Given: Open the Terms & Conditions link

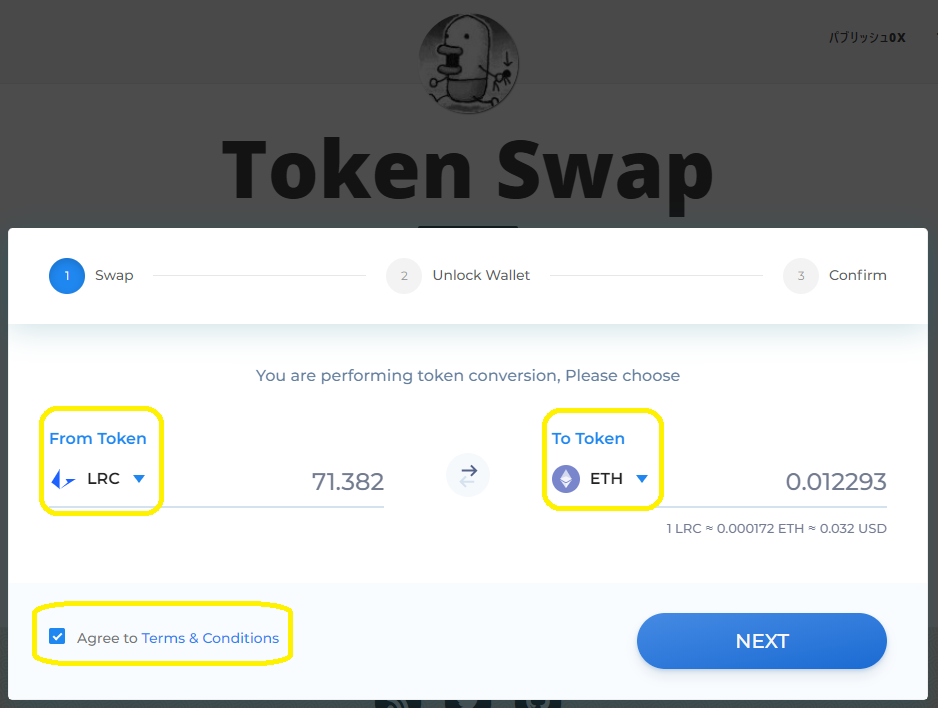Looking at the screenshot, I should [x=210, y=636].
